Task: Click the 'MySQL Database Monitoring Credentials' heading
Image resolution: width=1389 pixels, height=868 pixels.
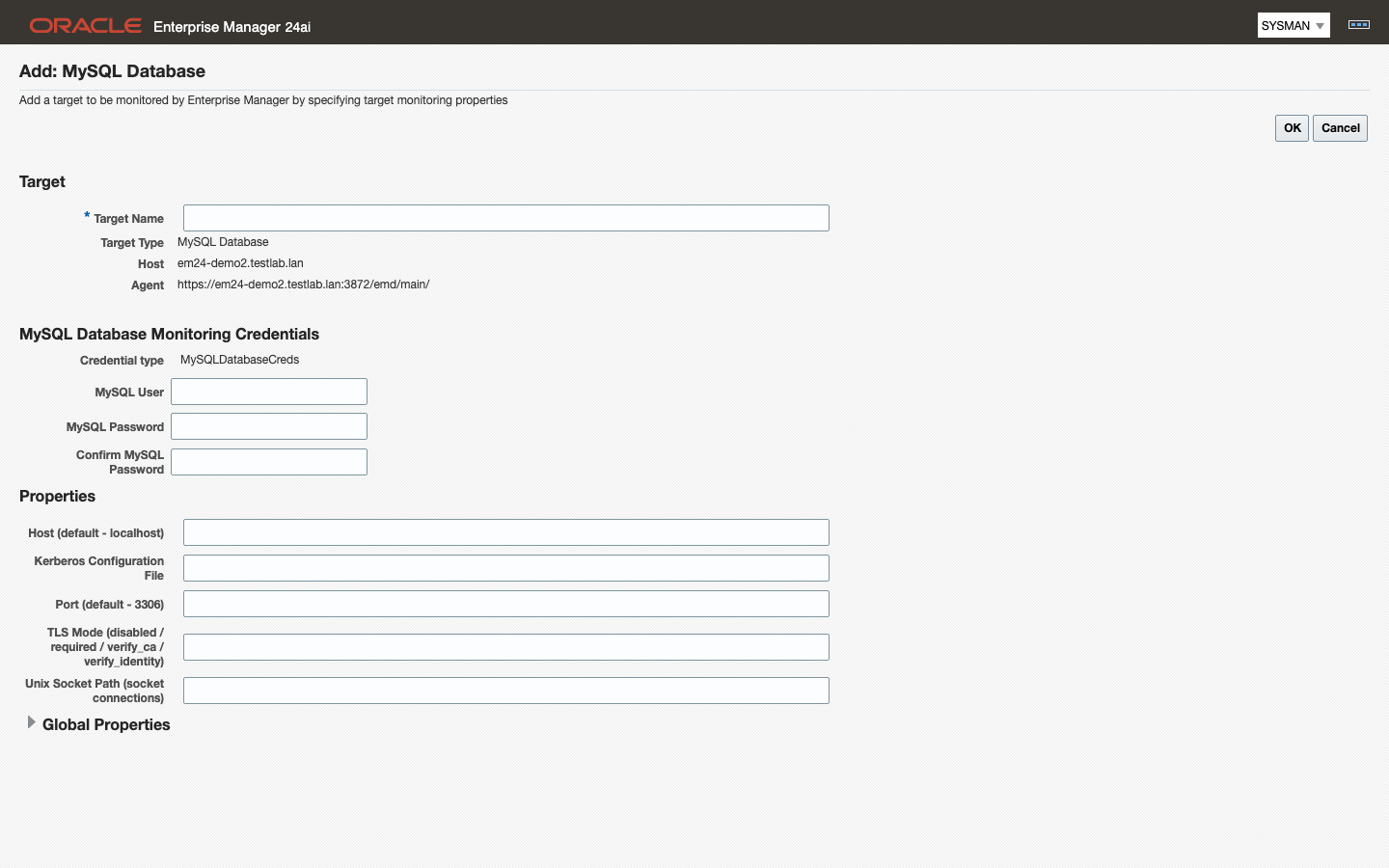Action: tap(169, 334)
